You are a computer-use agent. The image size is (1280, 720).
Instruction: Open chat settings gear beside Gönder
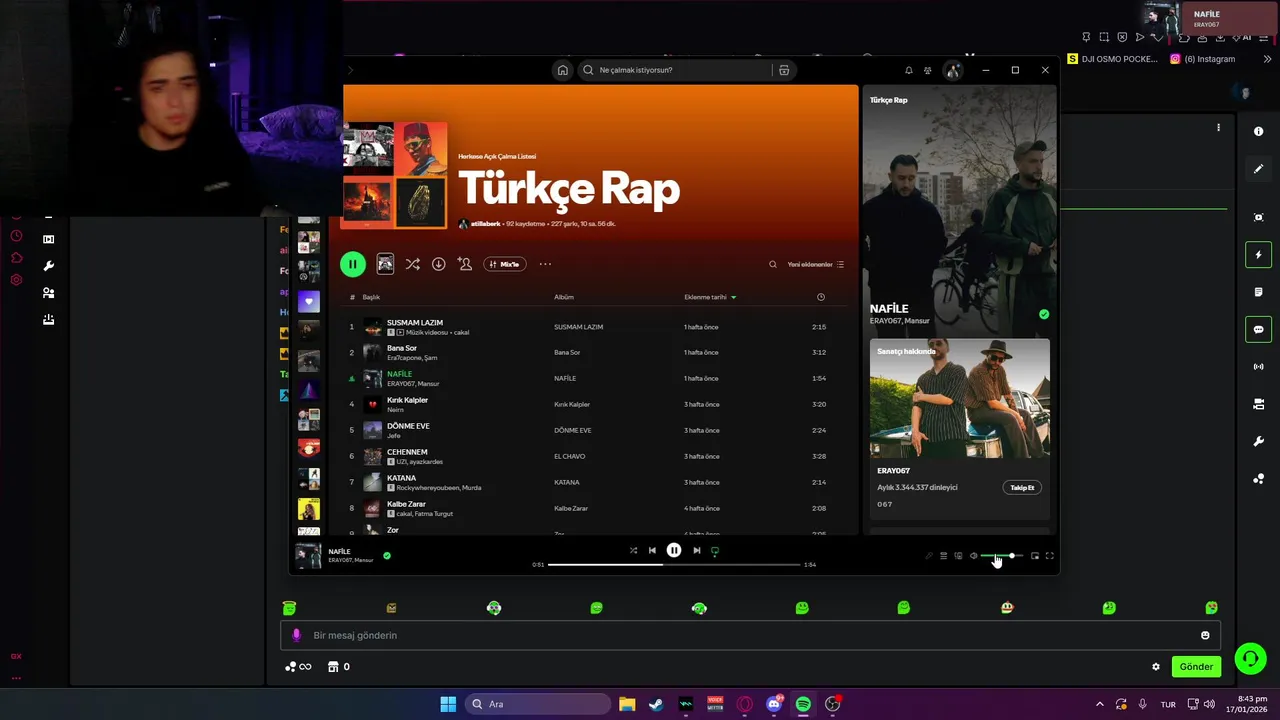[x=1156, y=667]
